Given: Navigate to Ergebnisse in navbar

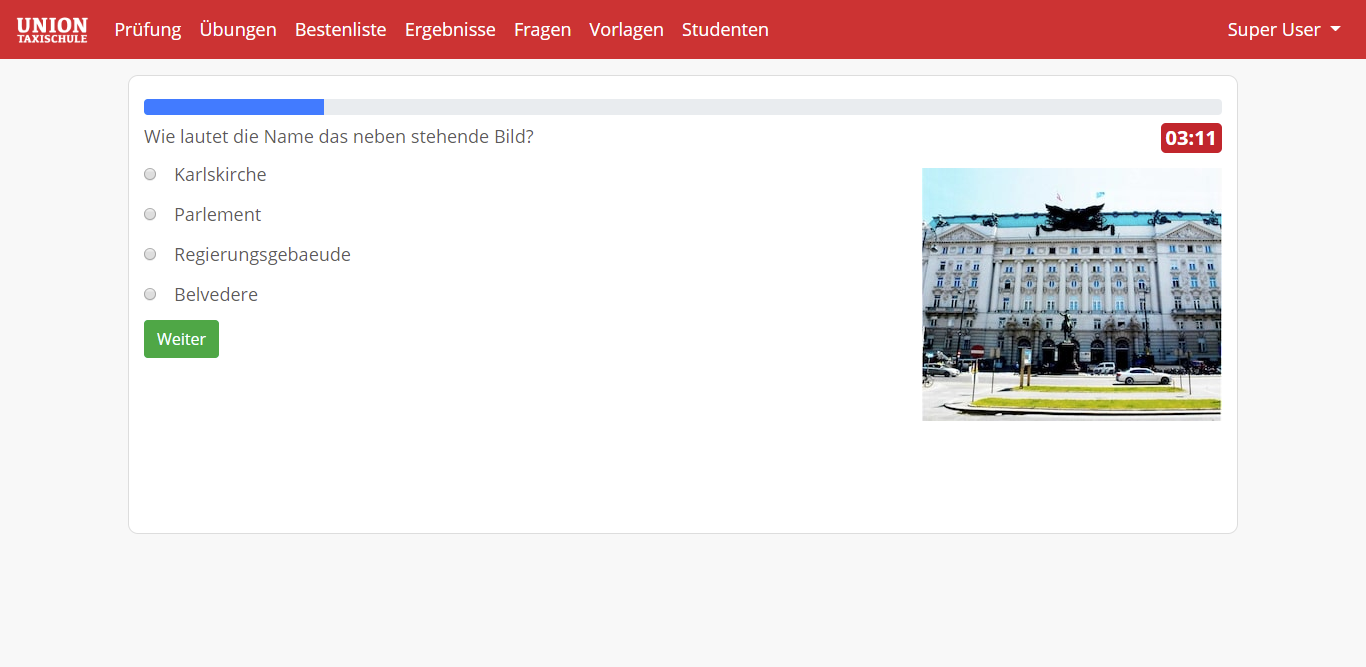Looking at the screenshot, I should click(x=450, y=30).
